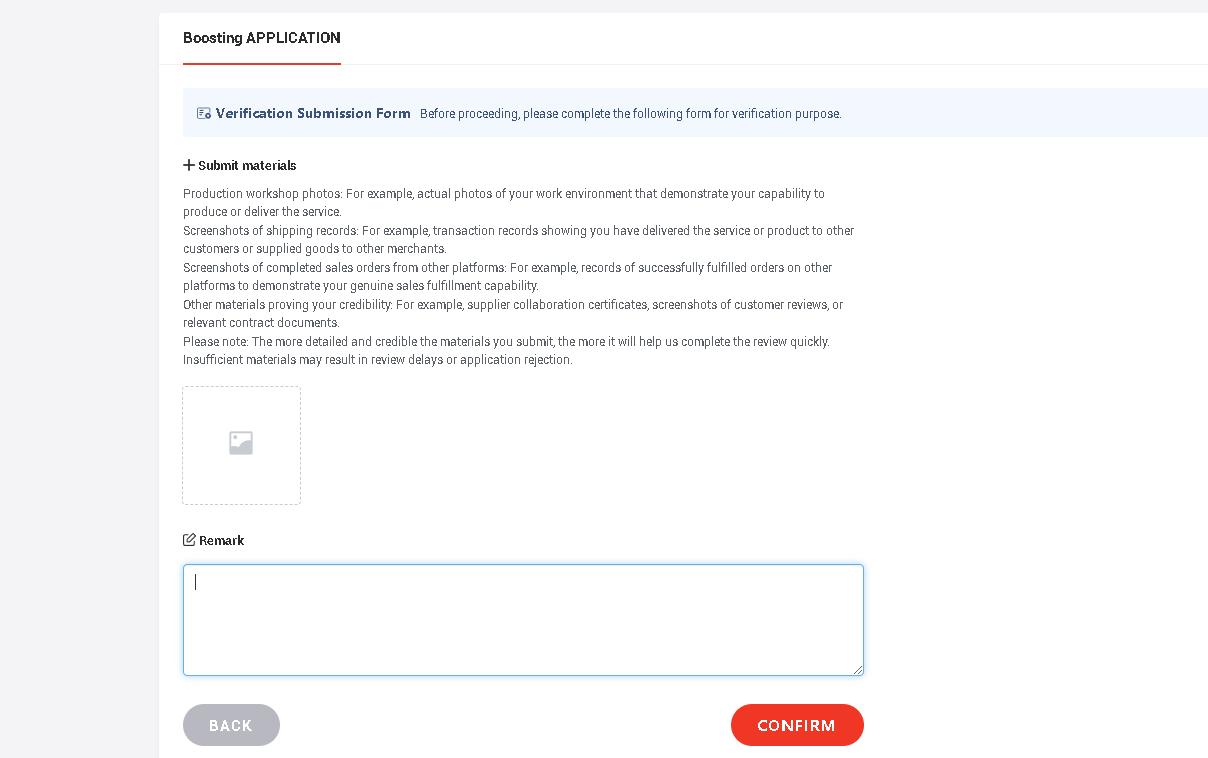Open the dashed image upload box
The image size is (1208, 758).
[x=241, y=445]
